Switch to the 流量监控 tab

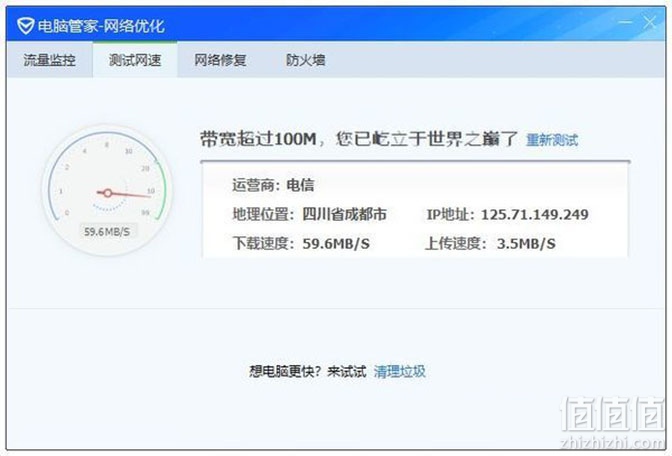point(50,60)
